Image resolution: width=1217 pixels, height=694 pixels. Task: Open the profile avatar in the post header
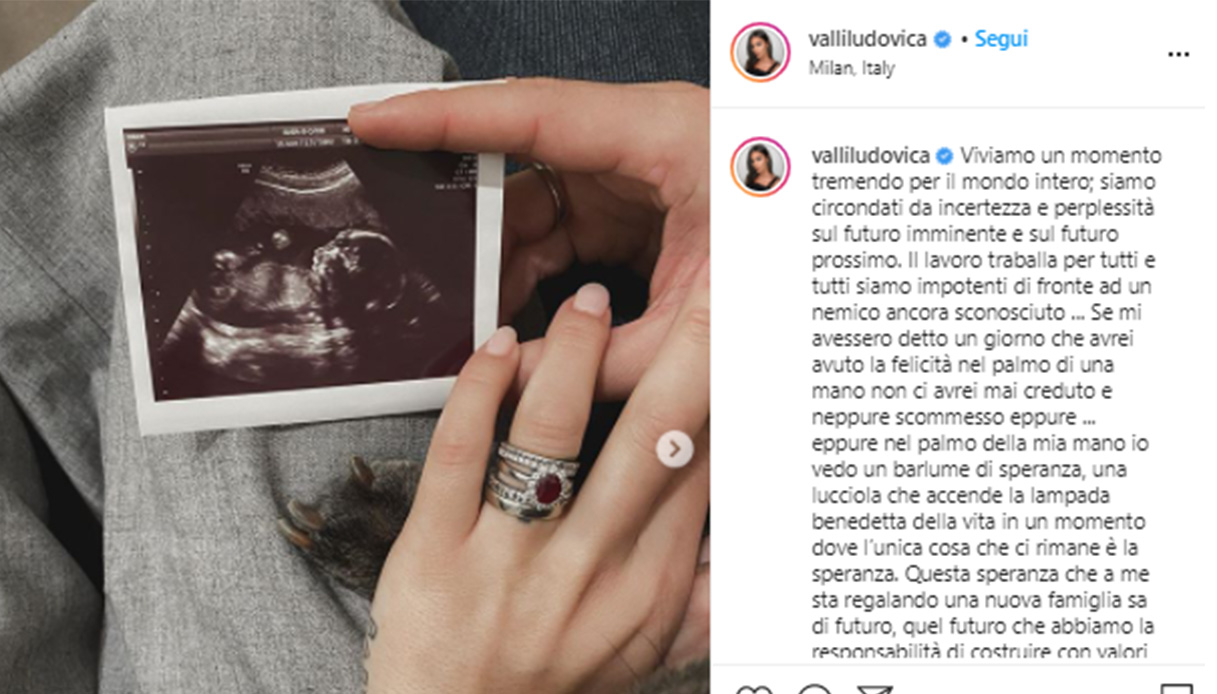pyautogui.click(x=761, y=52)
